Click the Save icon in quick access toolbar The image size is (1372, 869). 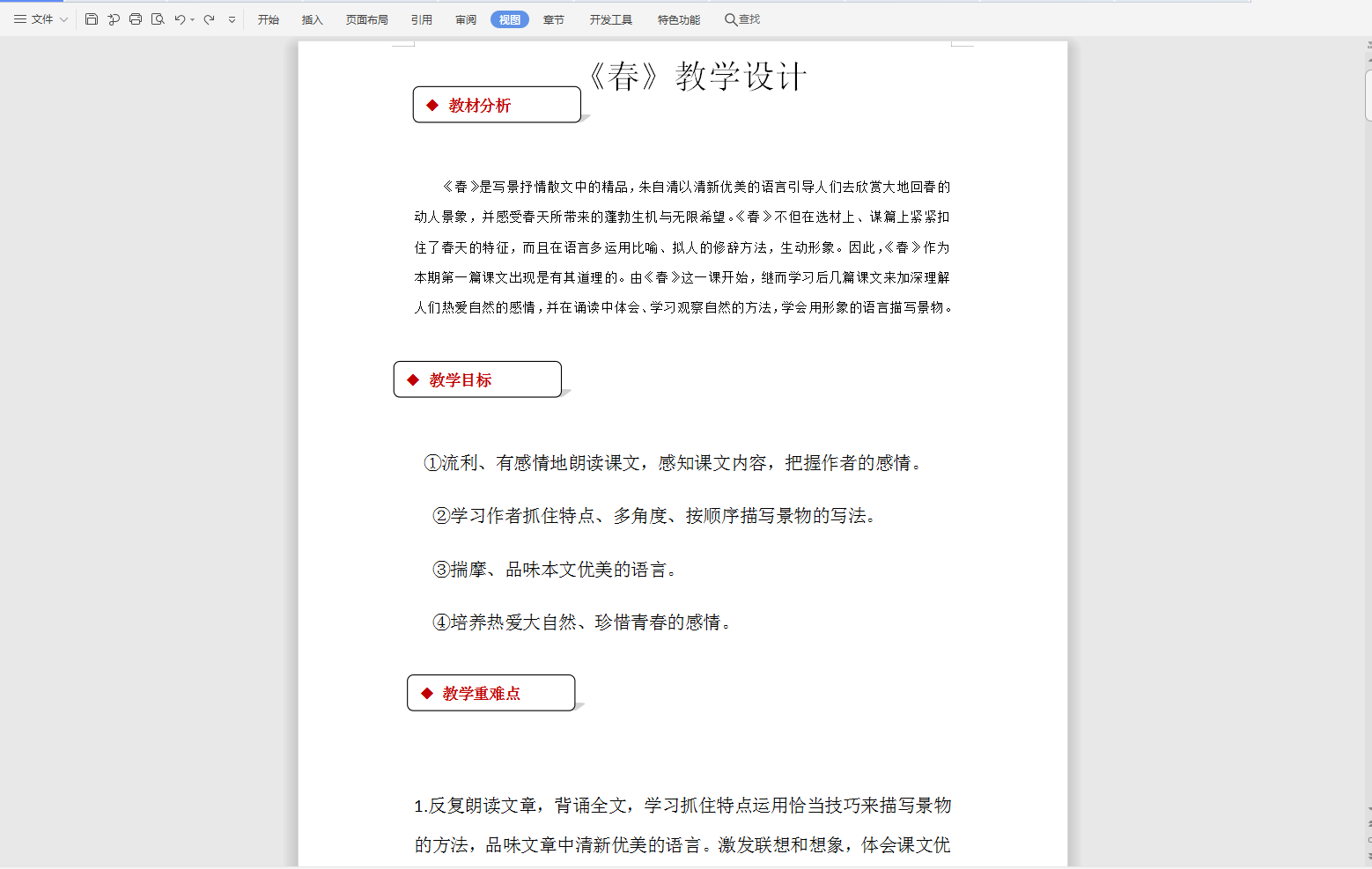click(x=92, y=19)
